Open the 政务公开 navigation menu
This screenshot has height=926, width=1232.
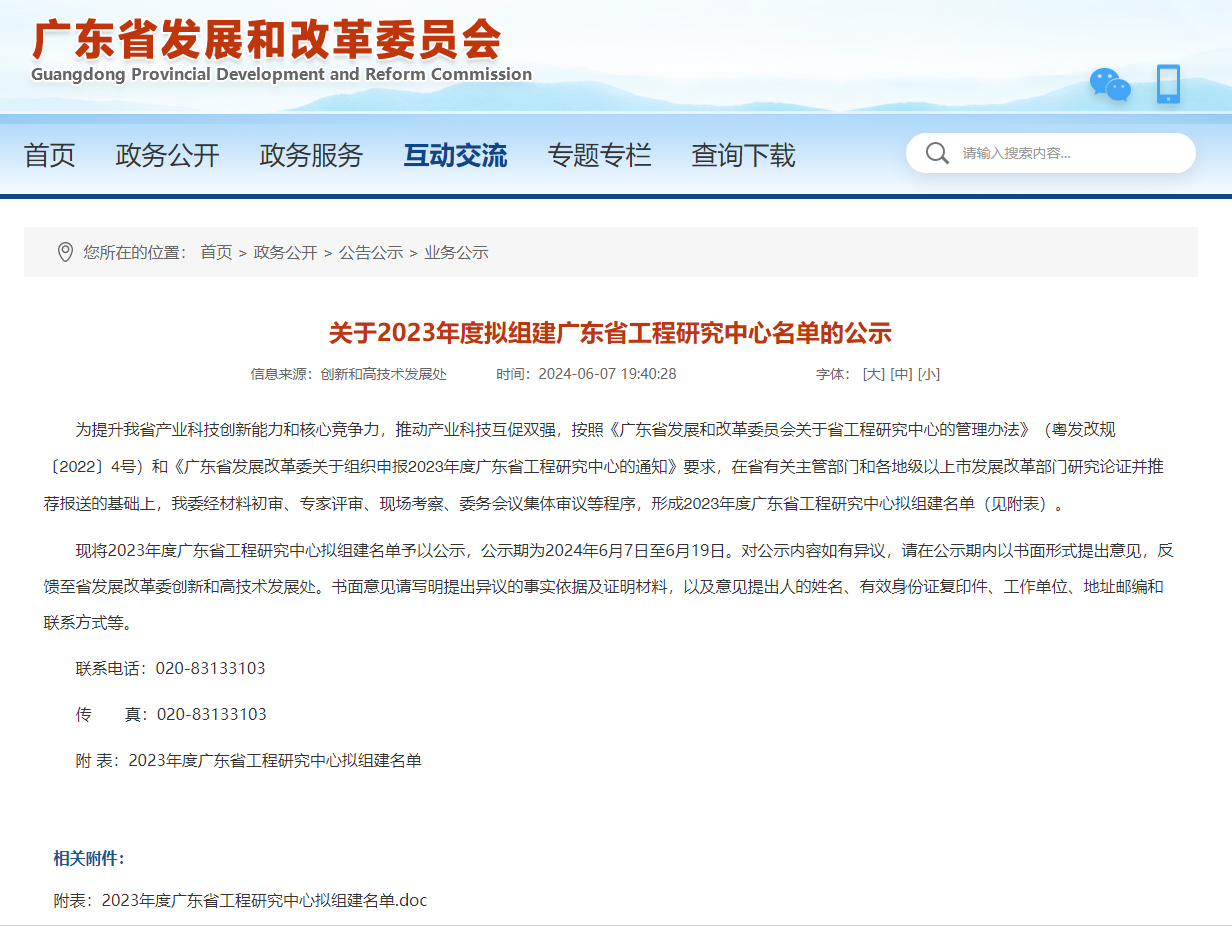click(x=167, y=155)
